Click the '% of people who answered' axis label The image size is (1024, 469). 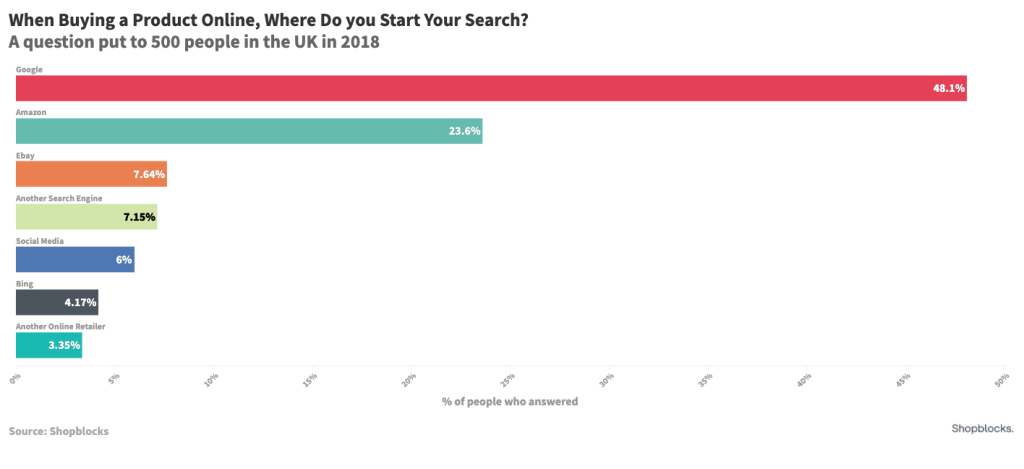510,401
